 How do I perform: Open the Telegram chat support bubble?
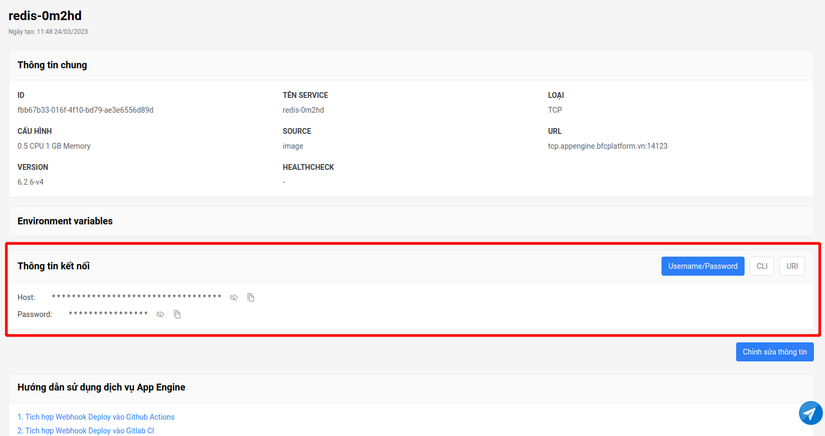(810, 413)
